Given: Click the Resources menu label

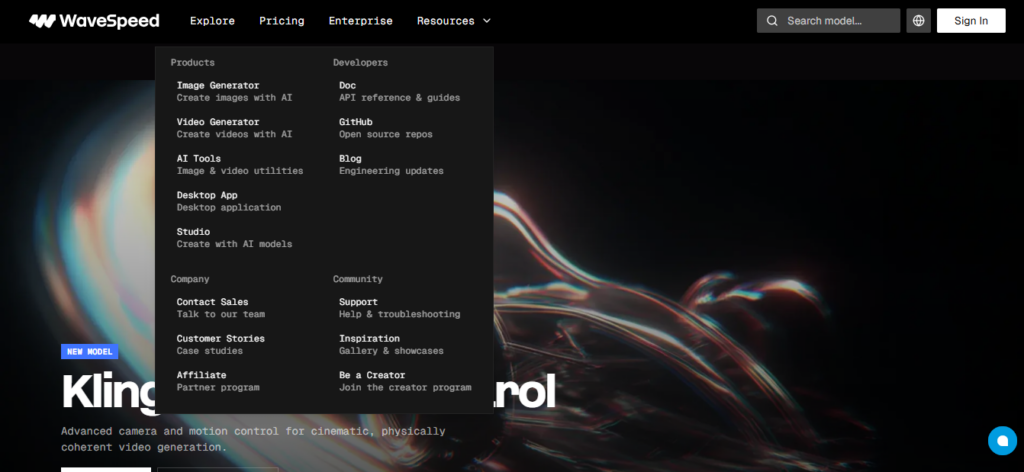Looking at the screenshot, I should coord(445,21).
